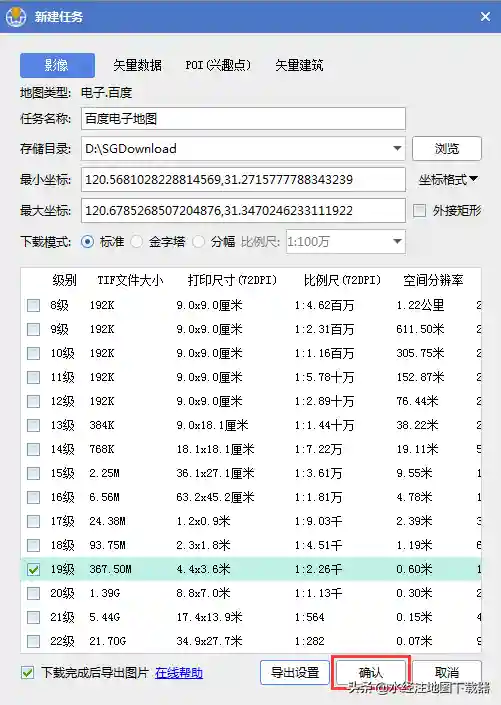
Task: Click the 19.11米 resolution cell
Action: tap(417, 449)
